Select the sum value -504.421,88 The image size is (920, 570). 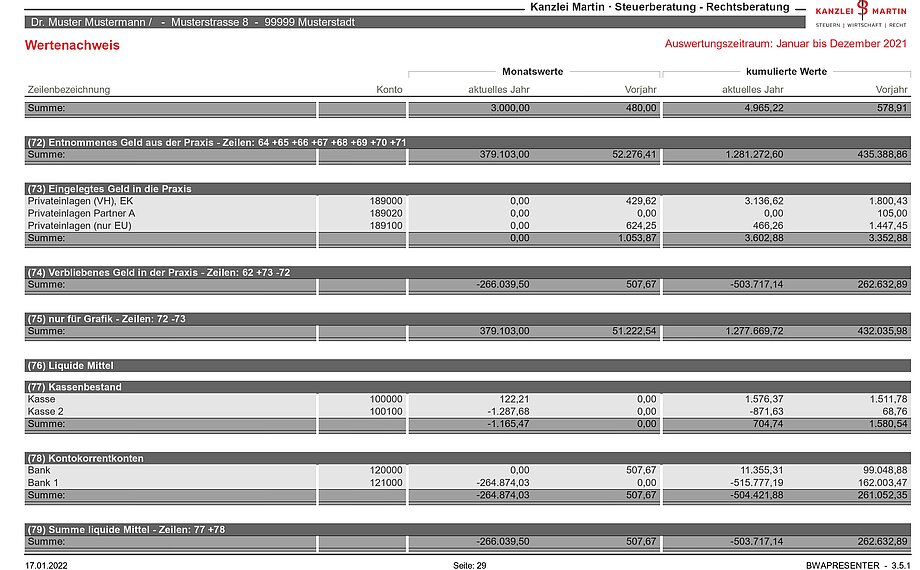(757, 495)
